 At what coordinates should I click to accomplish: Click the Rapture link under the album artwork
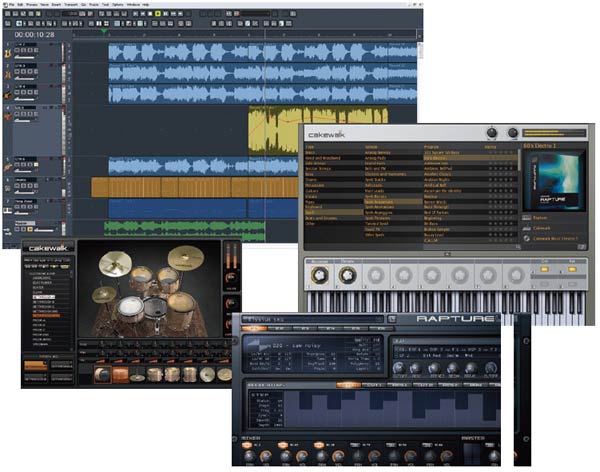pos(541,215)
